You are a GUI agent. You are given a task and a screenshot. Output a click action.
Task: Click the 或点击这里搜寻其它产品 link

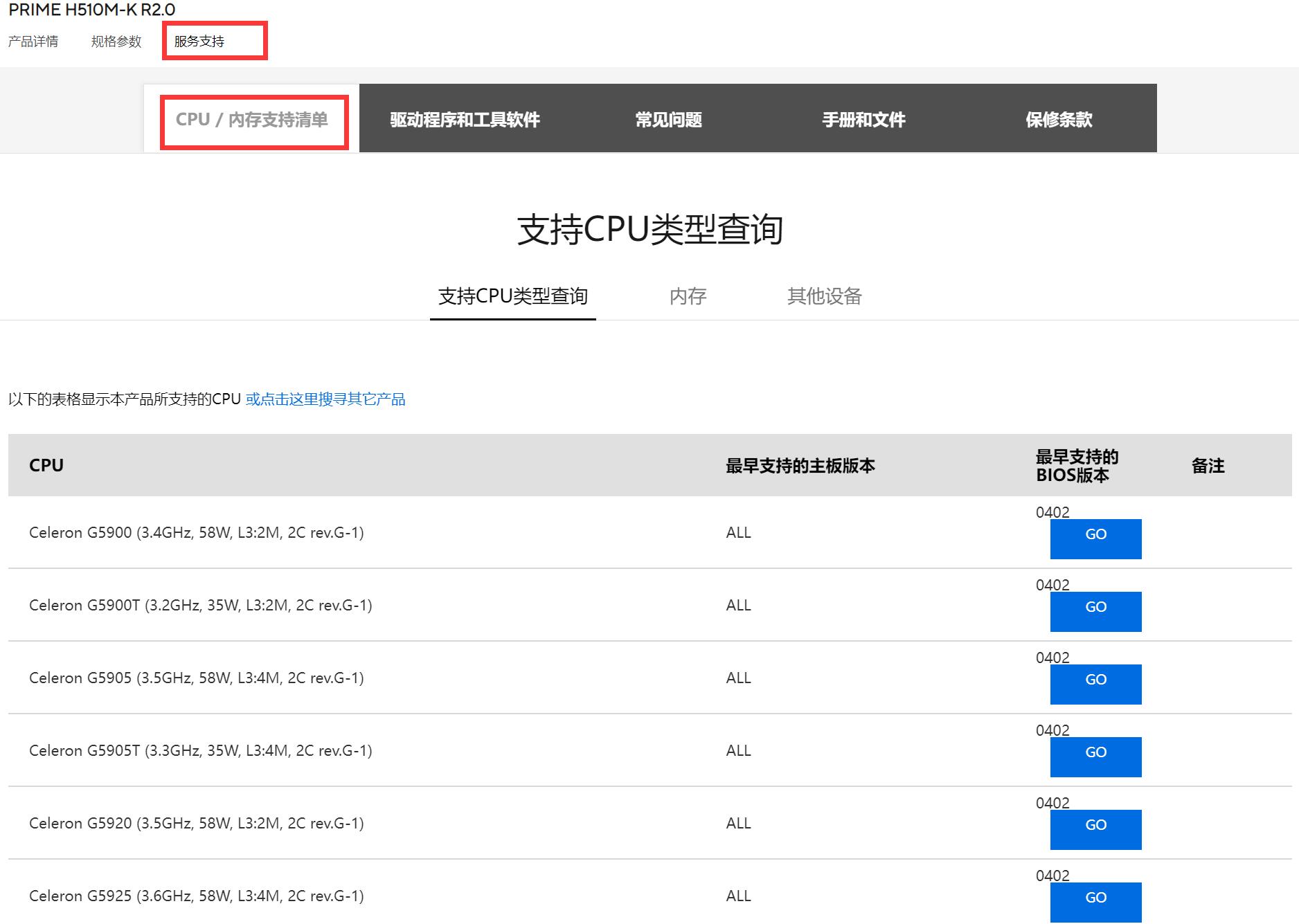coord(325,399)
